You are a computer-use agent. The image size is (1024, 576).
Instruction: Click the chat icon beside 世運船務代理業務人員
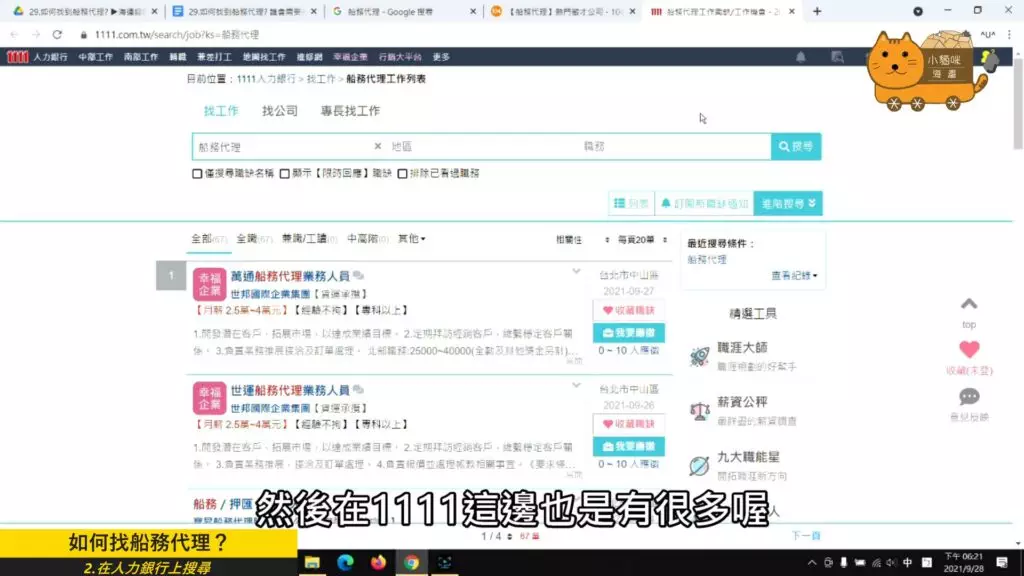(358, 390)
